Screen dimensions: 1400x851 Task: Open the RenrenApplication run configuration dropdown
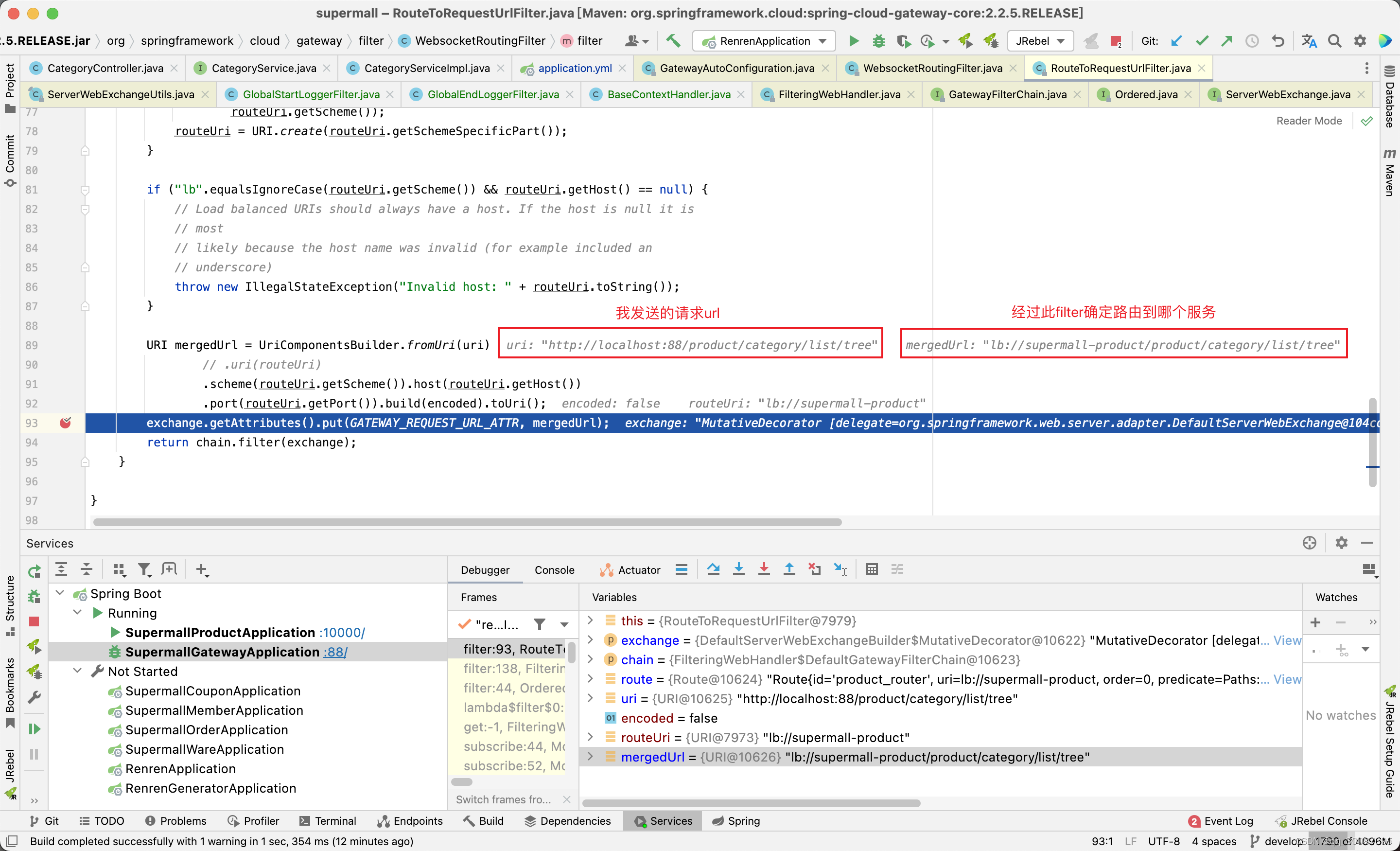point(763,41)
